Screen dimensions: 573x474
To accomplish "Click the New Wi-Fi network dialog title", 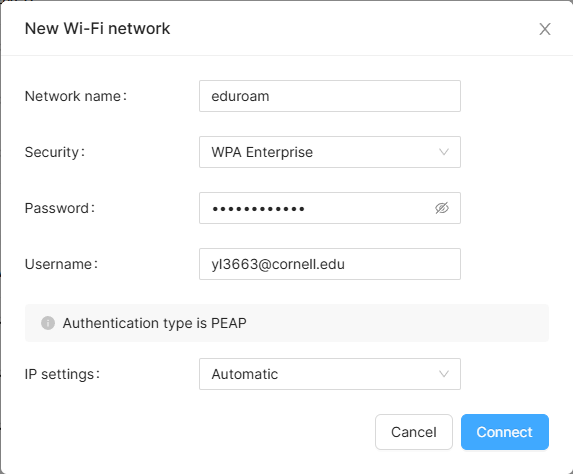I will 97,29.
